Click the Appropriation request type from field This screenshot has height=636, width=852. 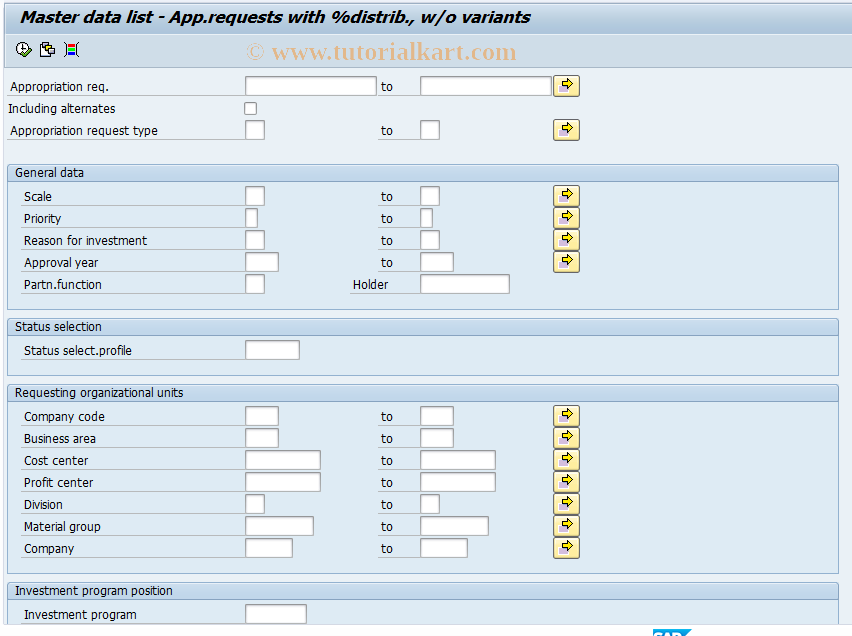(255, 130)
